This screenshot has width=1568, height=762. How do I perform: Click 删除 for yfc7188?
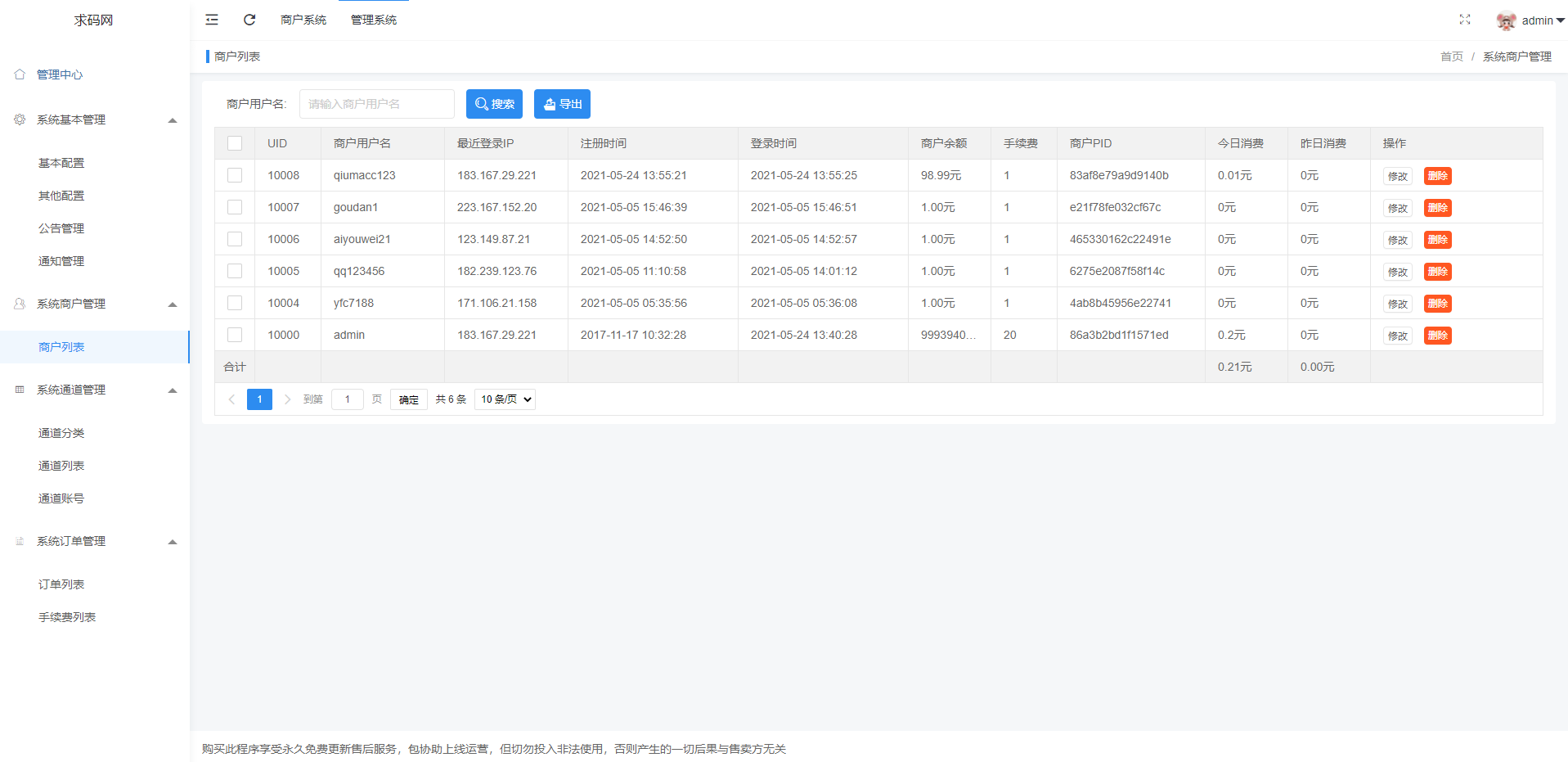click(1438, 304)
